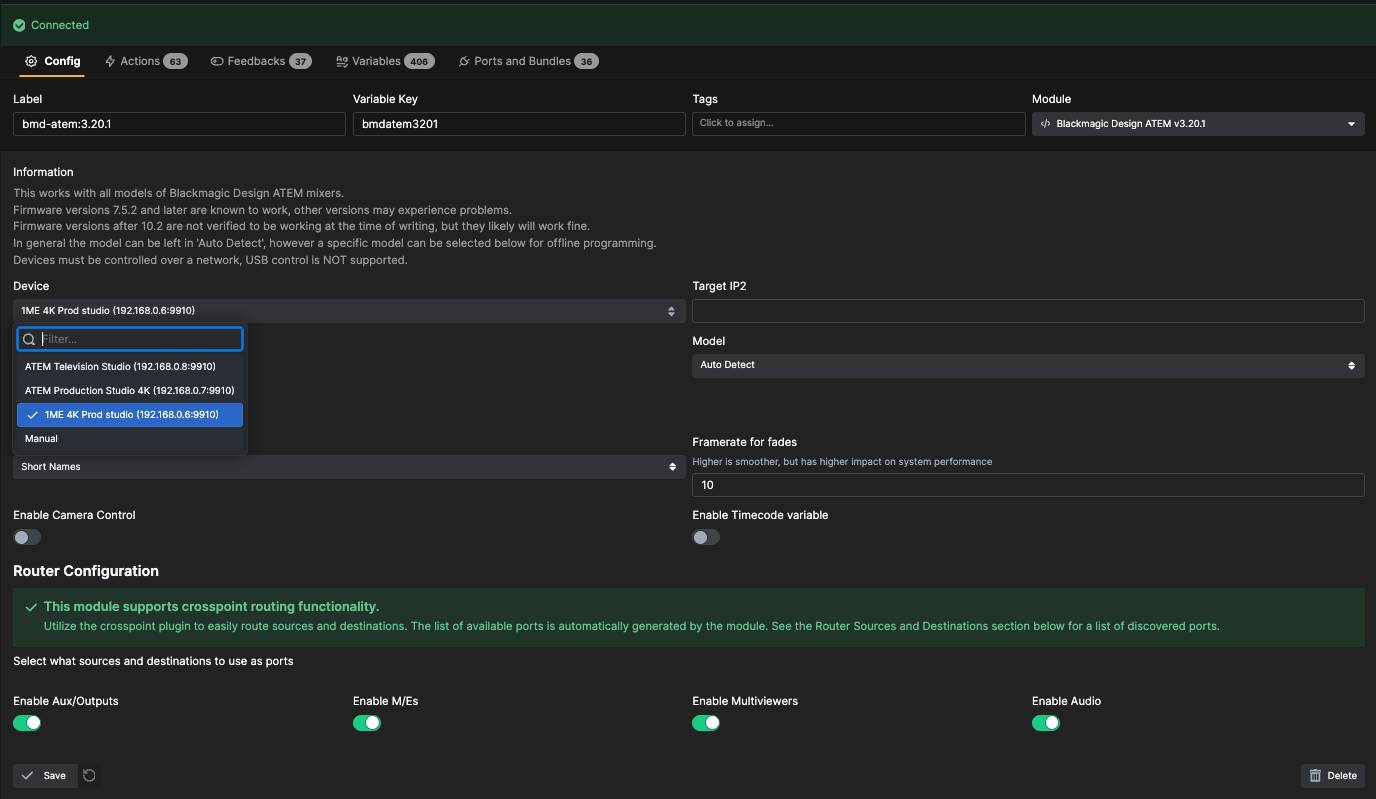Select ATEM Production Studio 4K device option
The image size is (1376, 799).
click(x=130, y=390)
